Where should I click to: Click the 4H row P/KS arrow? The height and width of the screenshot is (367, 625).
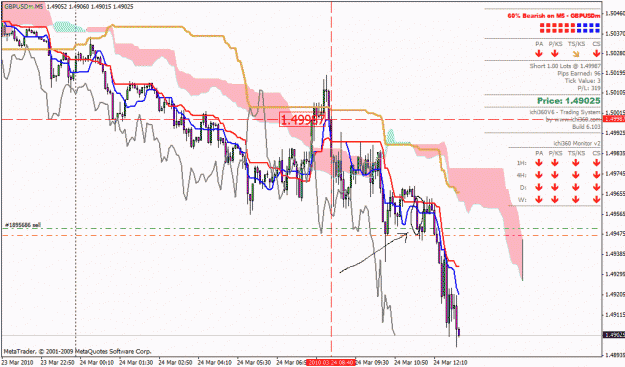[555, 175]
